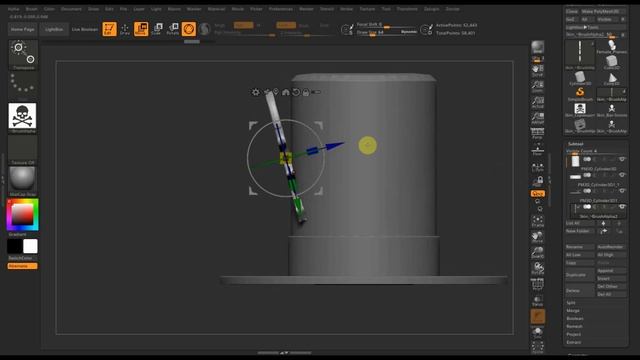Activate the Draw mode button
Viewport: 640px width, 360px height.
click(125, 29)
